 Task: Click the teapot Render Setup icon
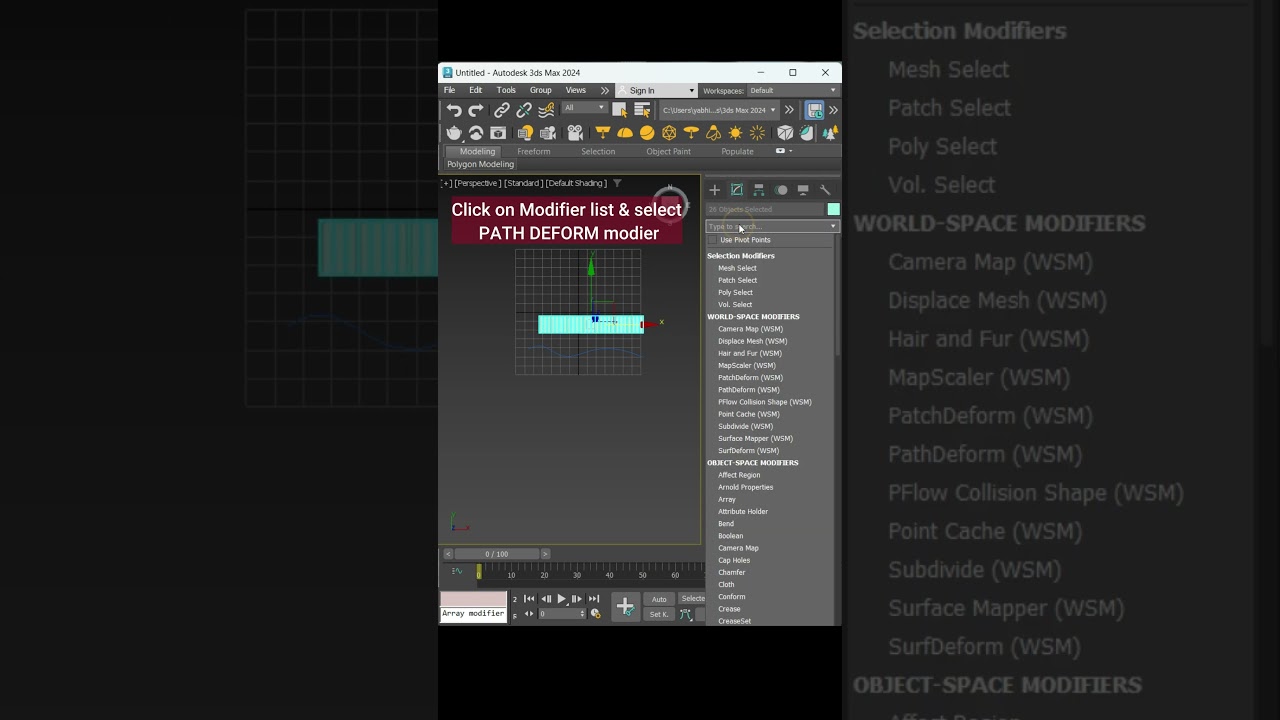(x=454, y=133)
